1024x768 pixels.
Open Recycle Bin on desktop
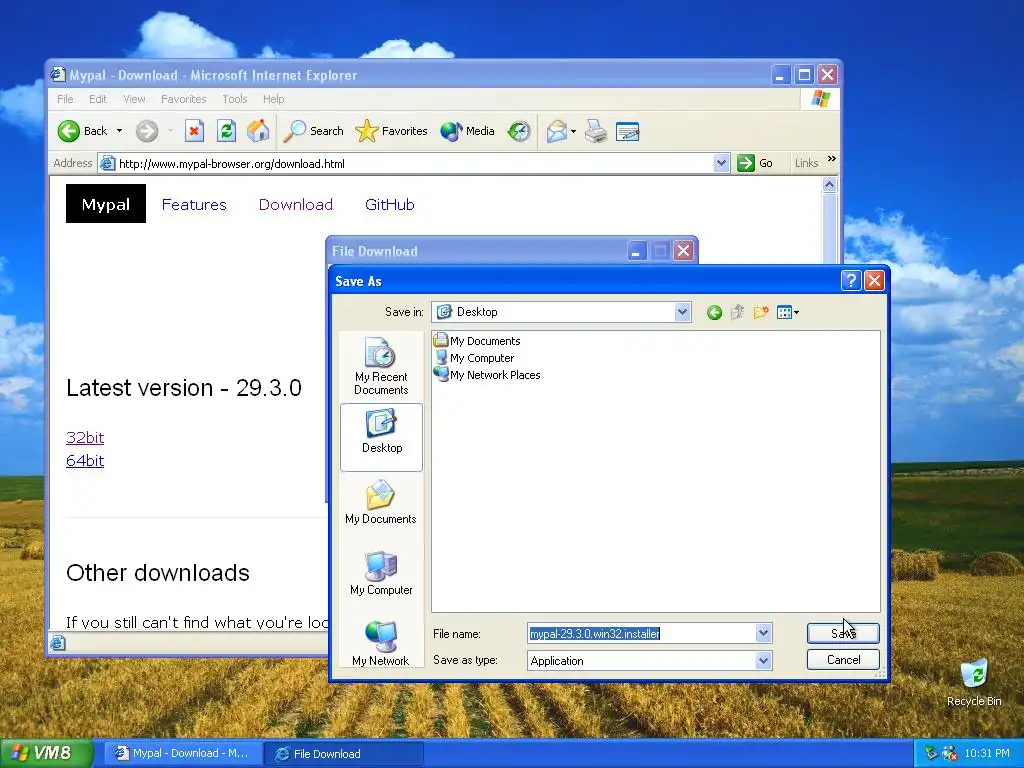[974, 682]
